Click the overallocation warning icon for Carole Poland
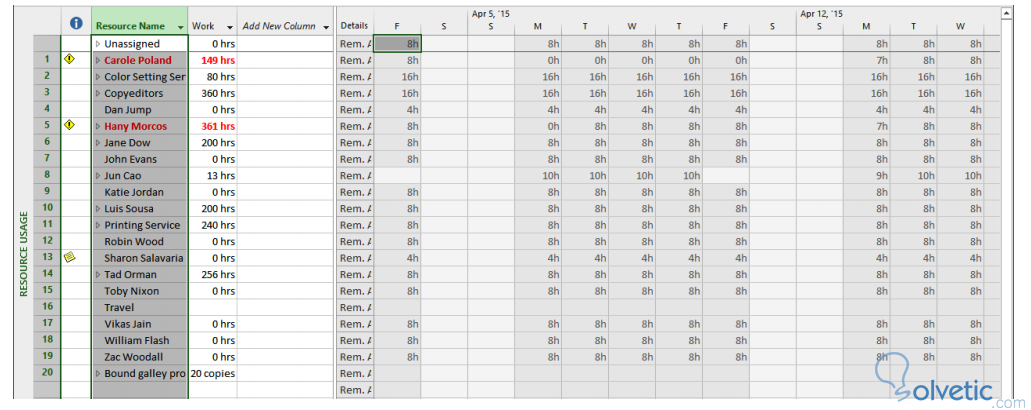The image size is (1031, 410). [x=69, y=59]
